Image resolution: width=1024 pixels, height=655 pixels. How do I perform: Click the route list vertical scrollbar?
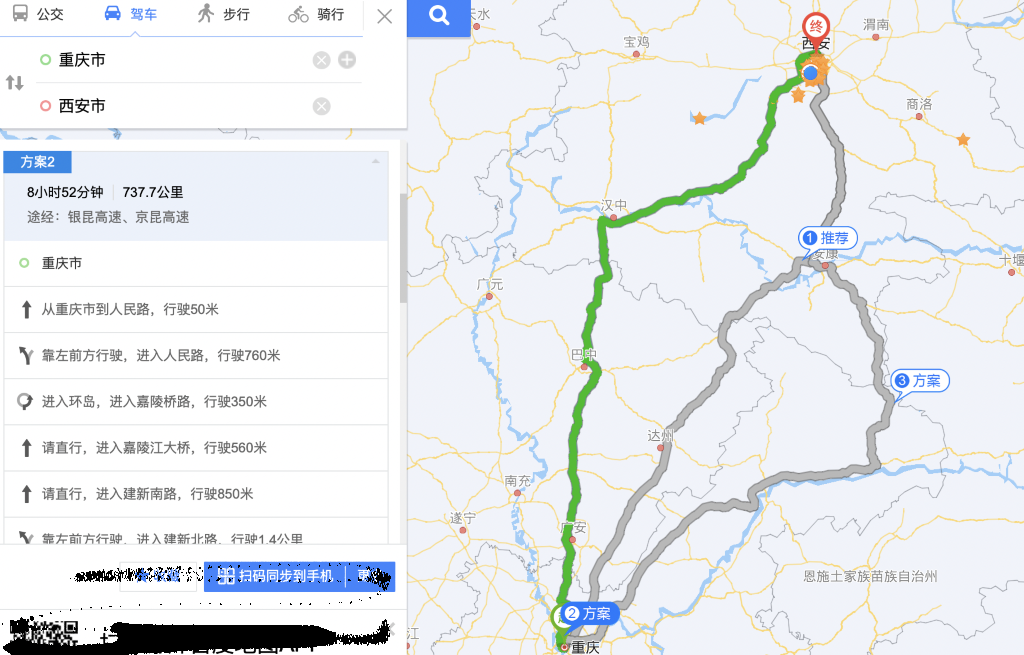coord(403,248)
